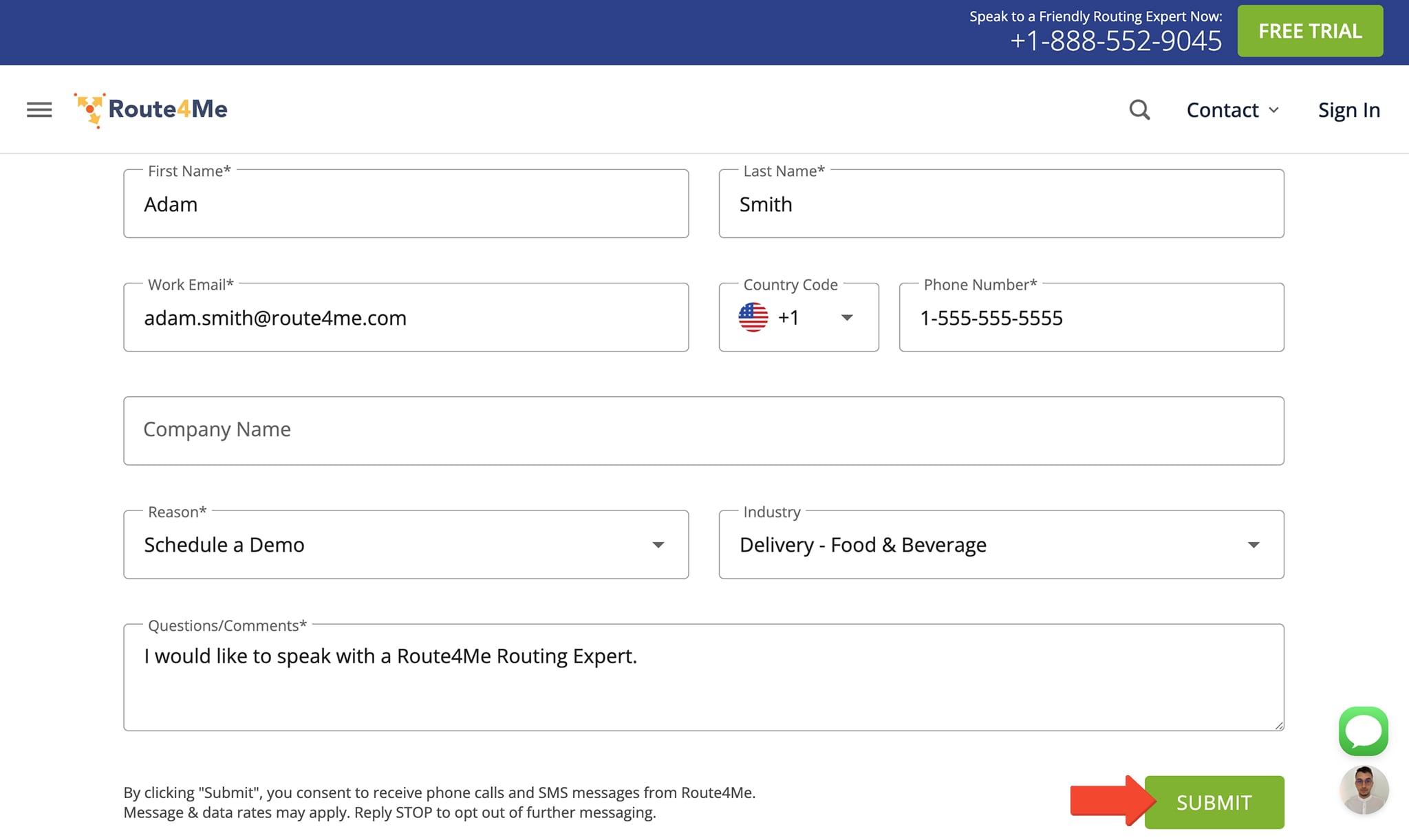
Task: Click the Route4Me logo
Action: tap(151, 110)
